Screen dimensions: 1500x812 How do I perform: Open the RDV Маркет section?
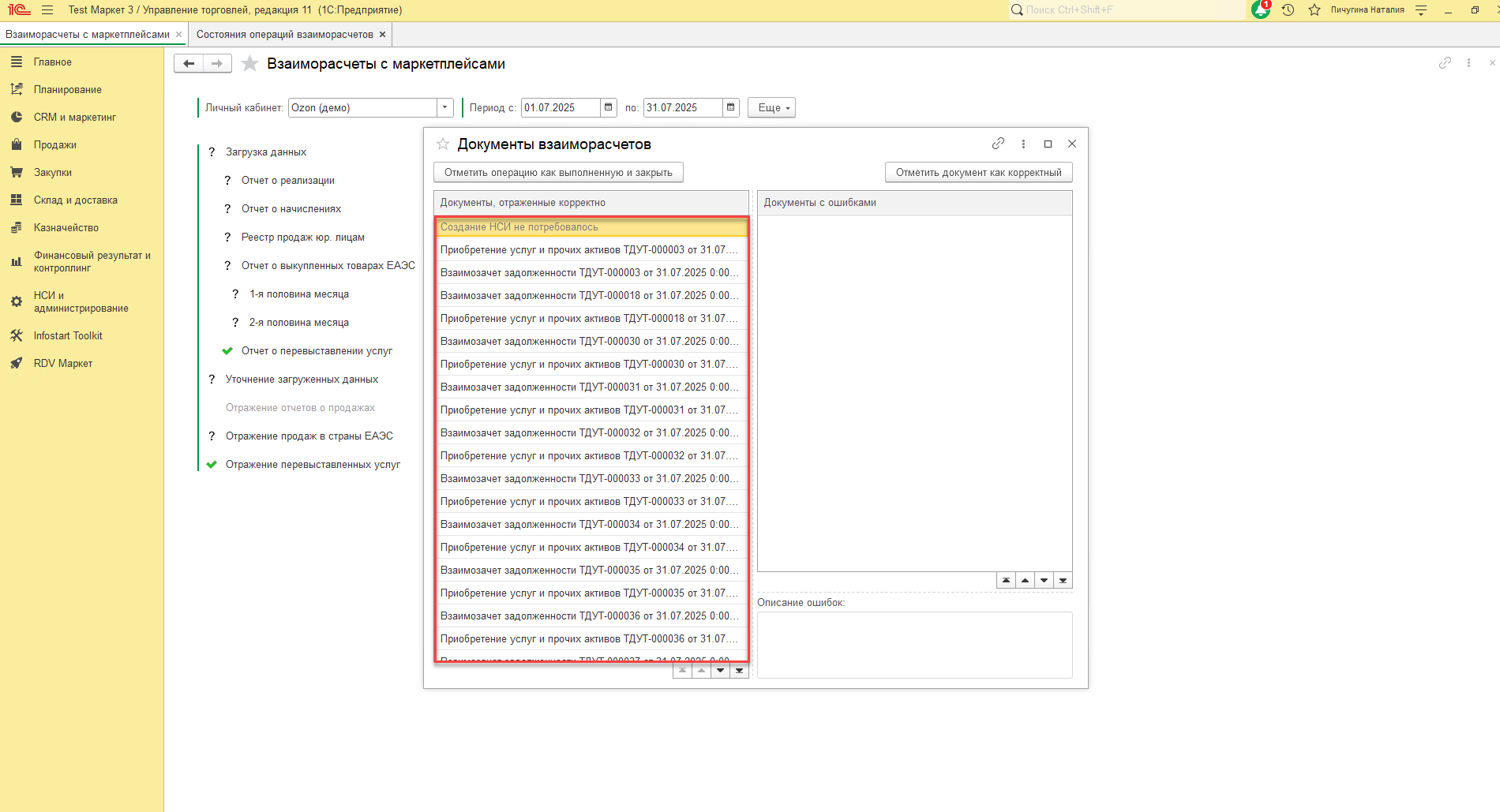63,363
